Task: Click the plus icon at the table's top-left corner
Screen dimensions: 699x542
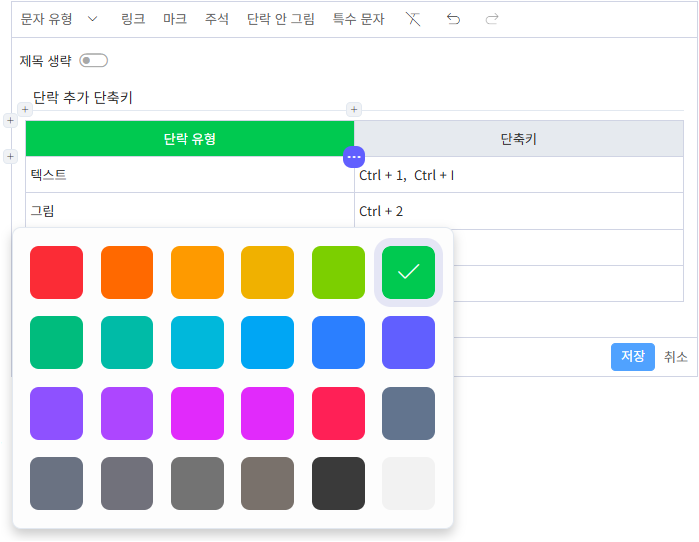Action: coord(11,121)
